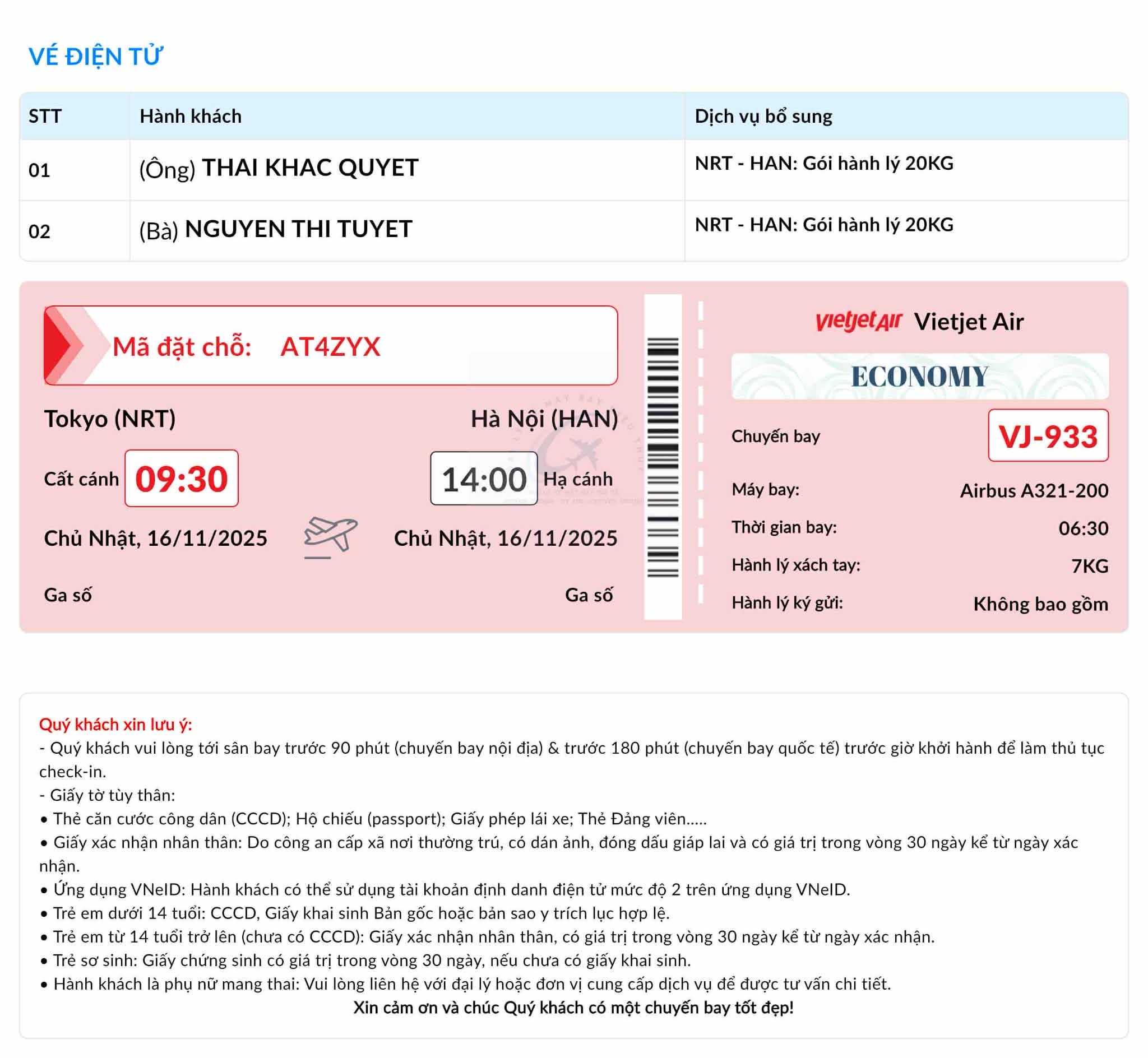Click the VÉ ĐIỆN TỬ heading
1148x1058 pixels.
[x=96, y=57]
